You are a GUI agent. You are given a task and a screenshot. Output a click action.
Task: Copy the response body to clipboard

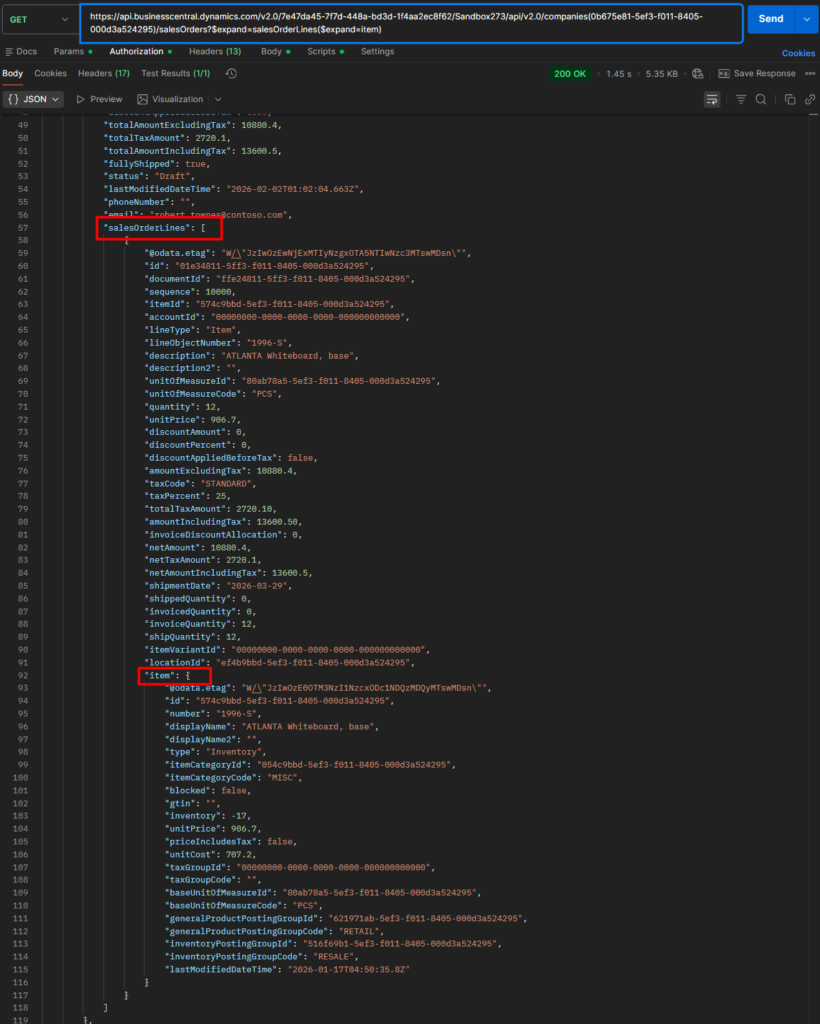[789, 99]
